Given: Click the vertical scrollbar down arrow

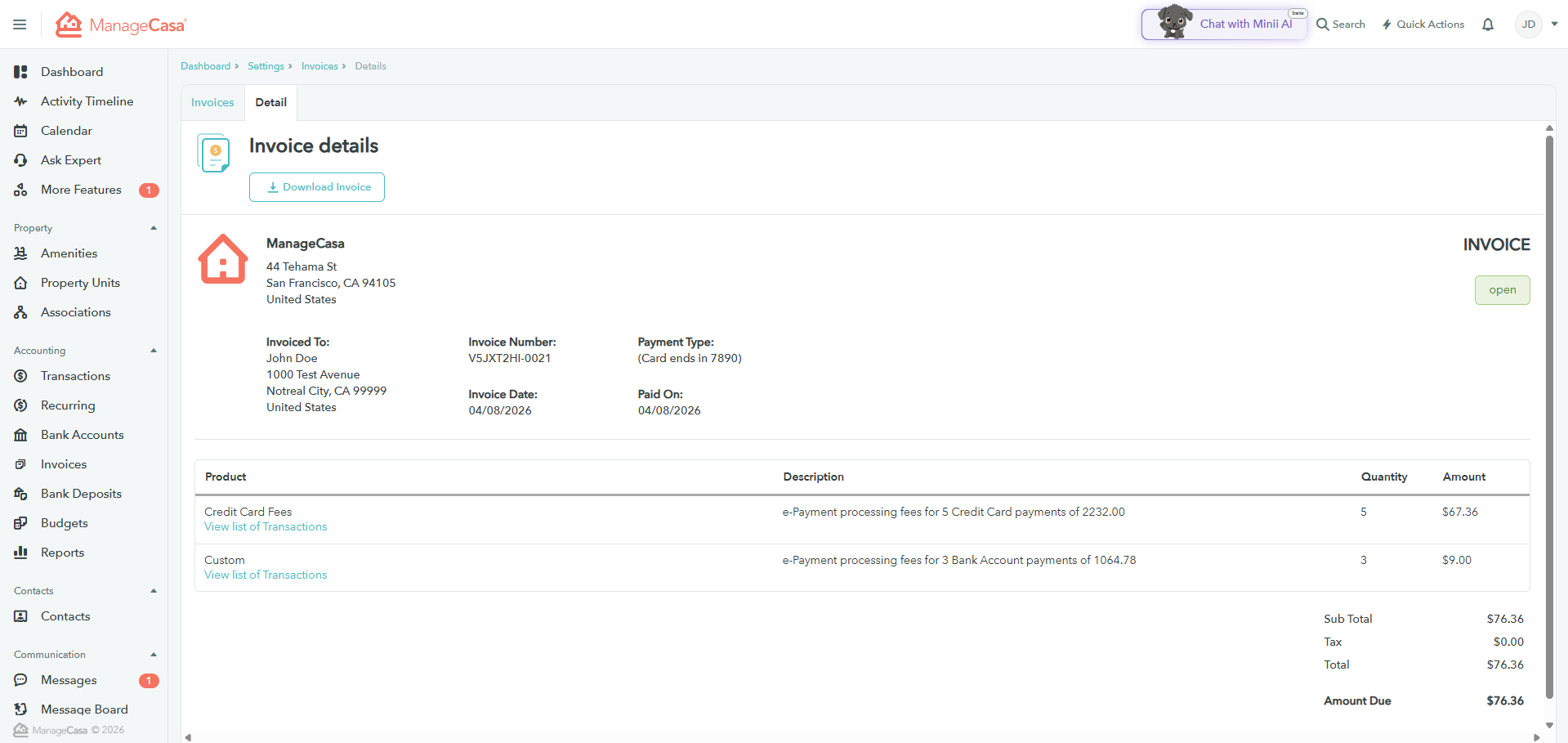Looking at the screenshot, I should pos(1549,725).
